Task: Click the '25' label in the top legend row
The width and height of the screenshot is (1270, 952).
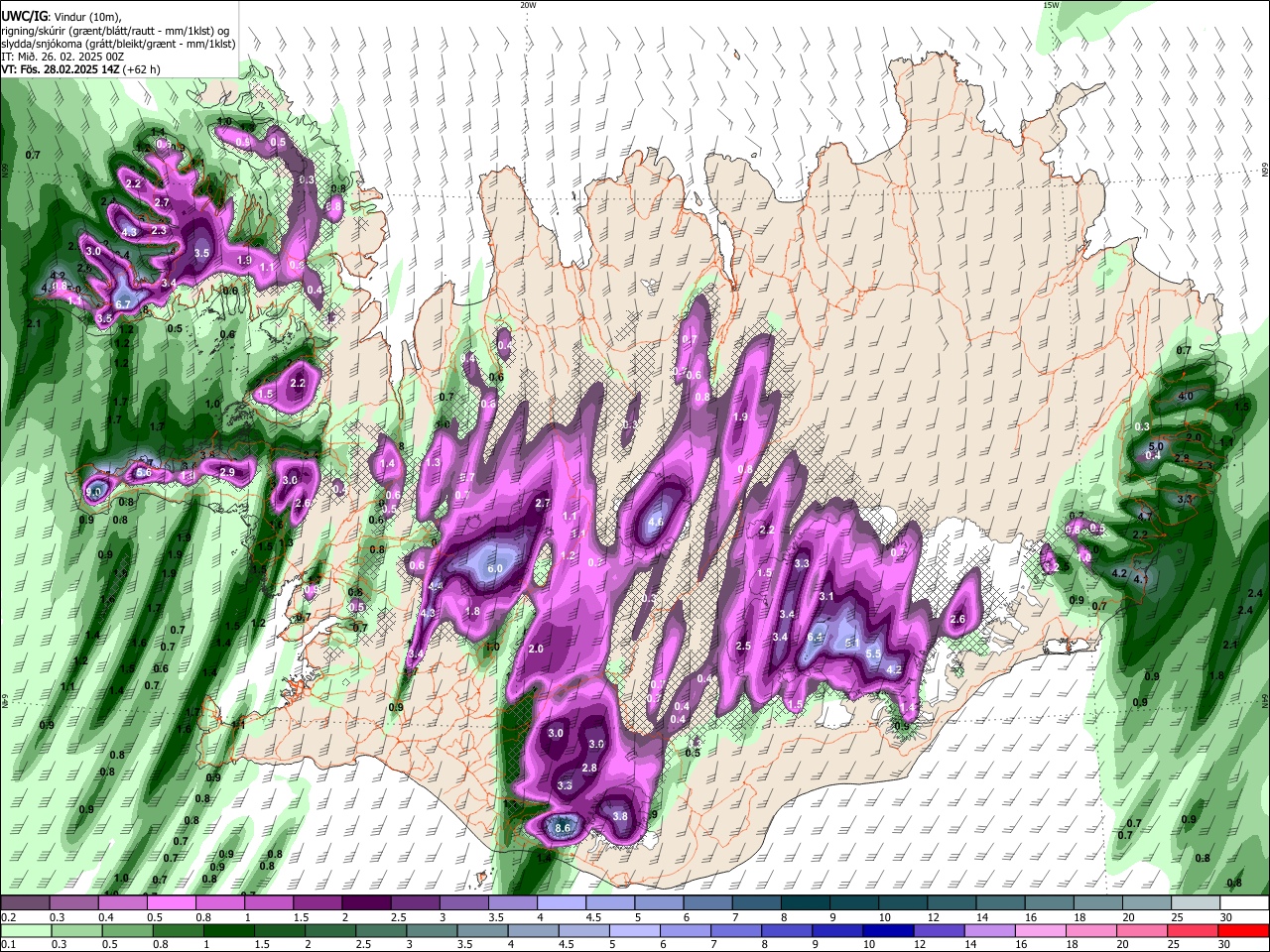Action: 1177,917
